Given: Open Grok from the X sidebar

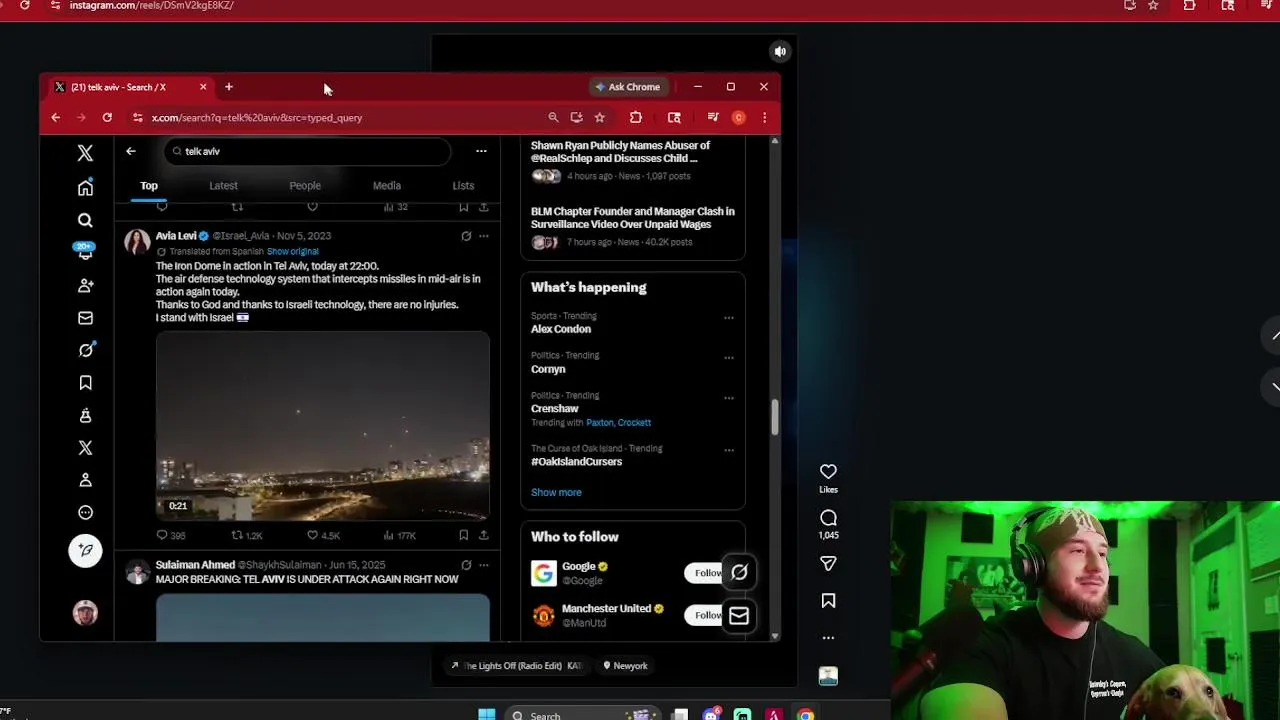Looking at the screenshot, I should click(85, 350).
